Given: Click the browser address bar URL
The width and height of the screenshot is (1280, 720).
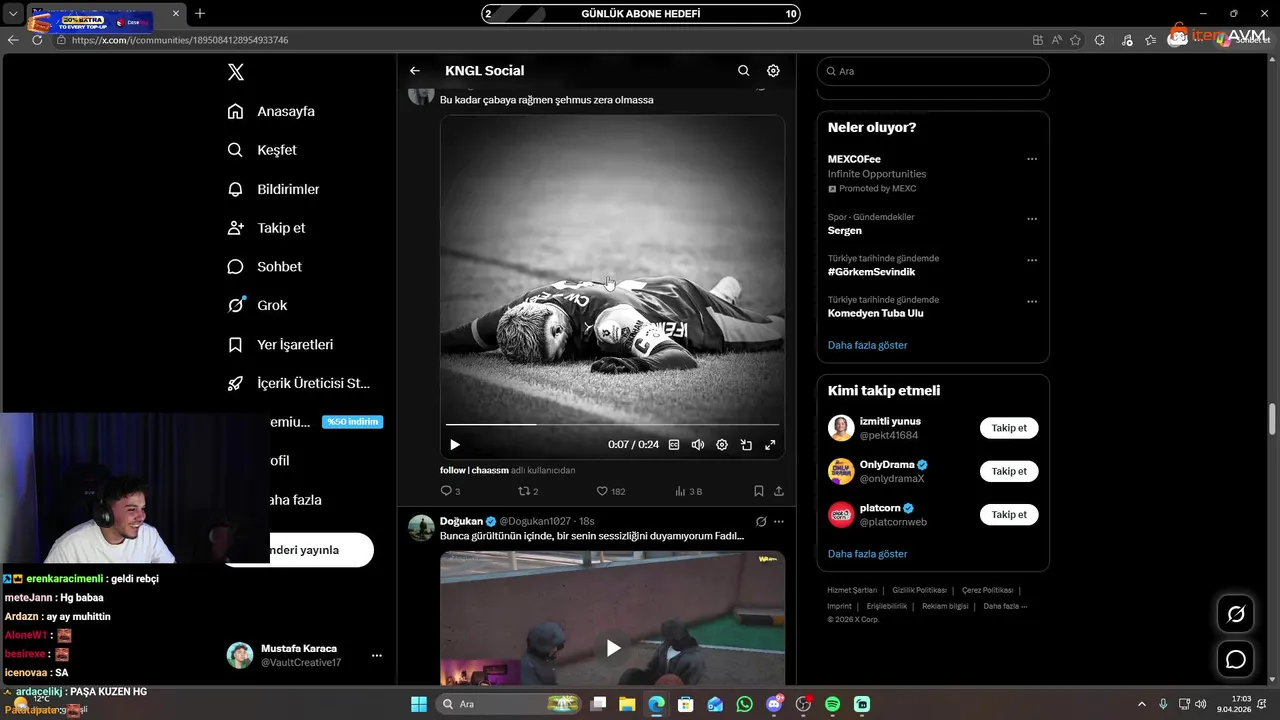Looking at the screenshot, I should (180, 40).
